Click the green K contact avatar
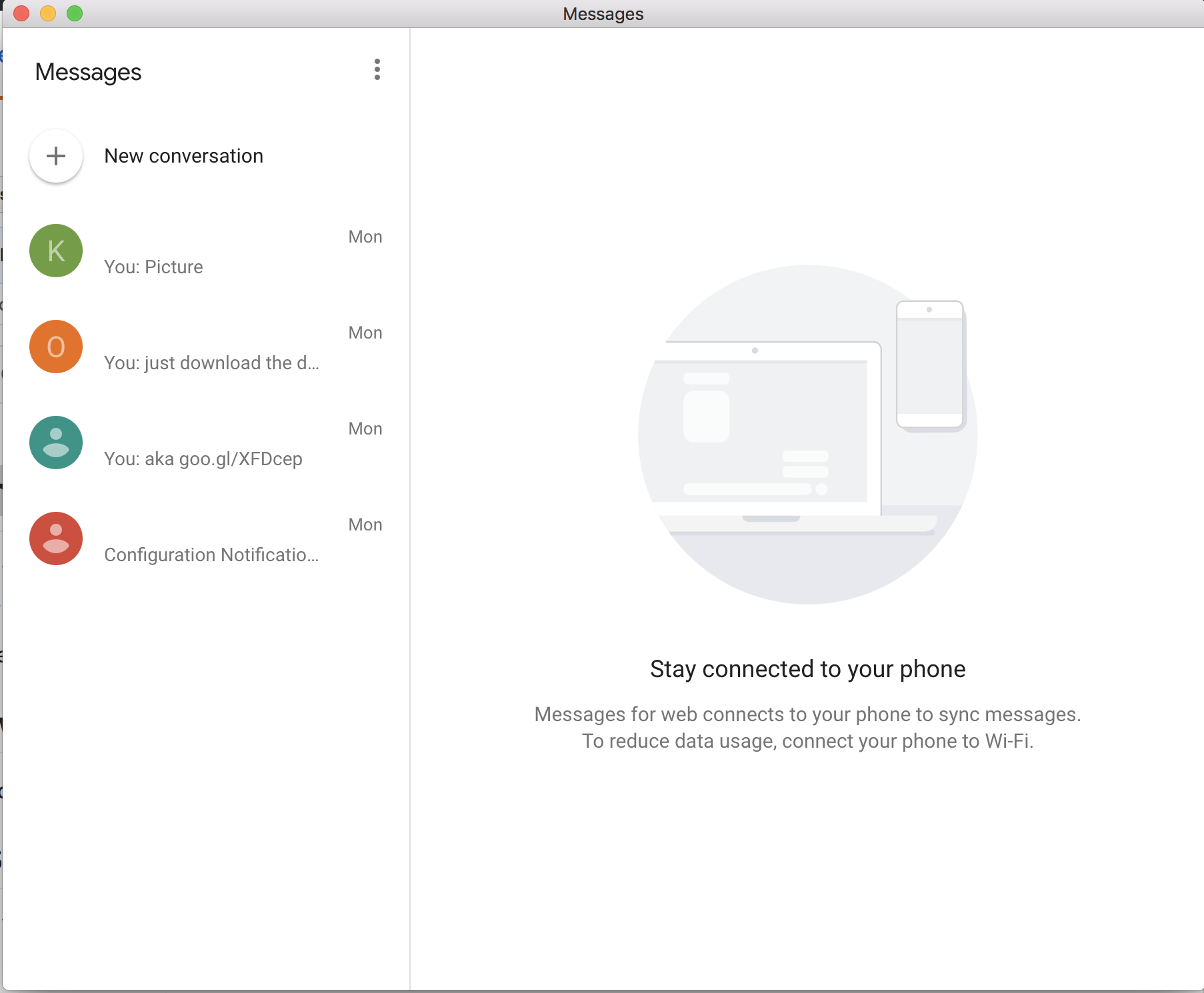Screen dimensions: 1204x993 click(56, 251)
